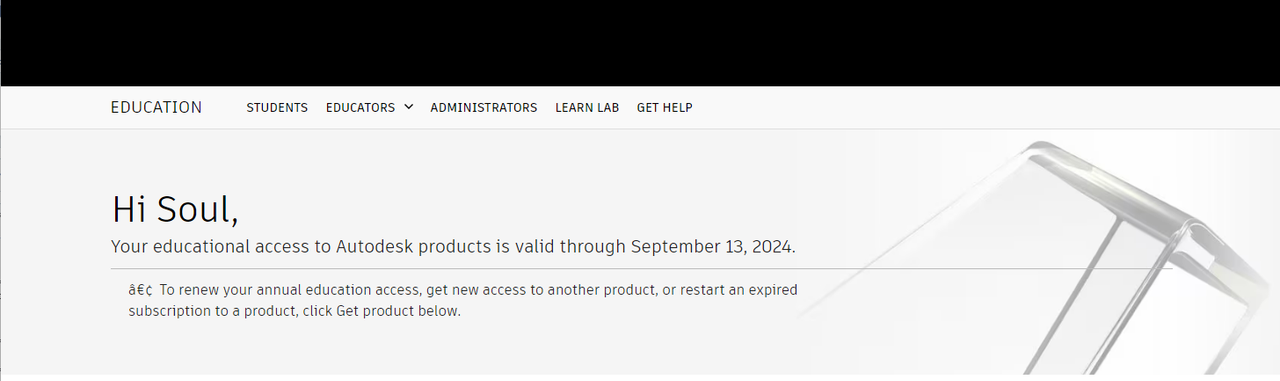Viewport: 1280px width, 381px height.
Task: Click the chevron arrow beside EDUCATORS
Action: coord(408,107)
